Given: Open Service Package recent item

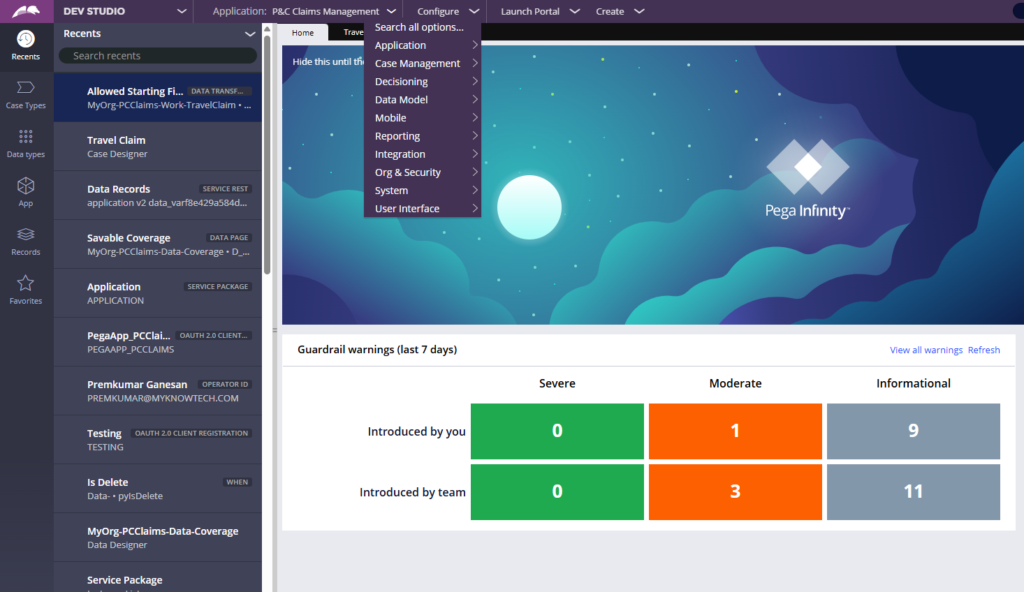Looking at the screenshot, I should point(158,578).
